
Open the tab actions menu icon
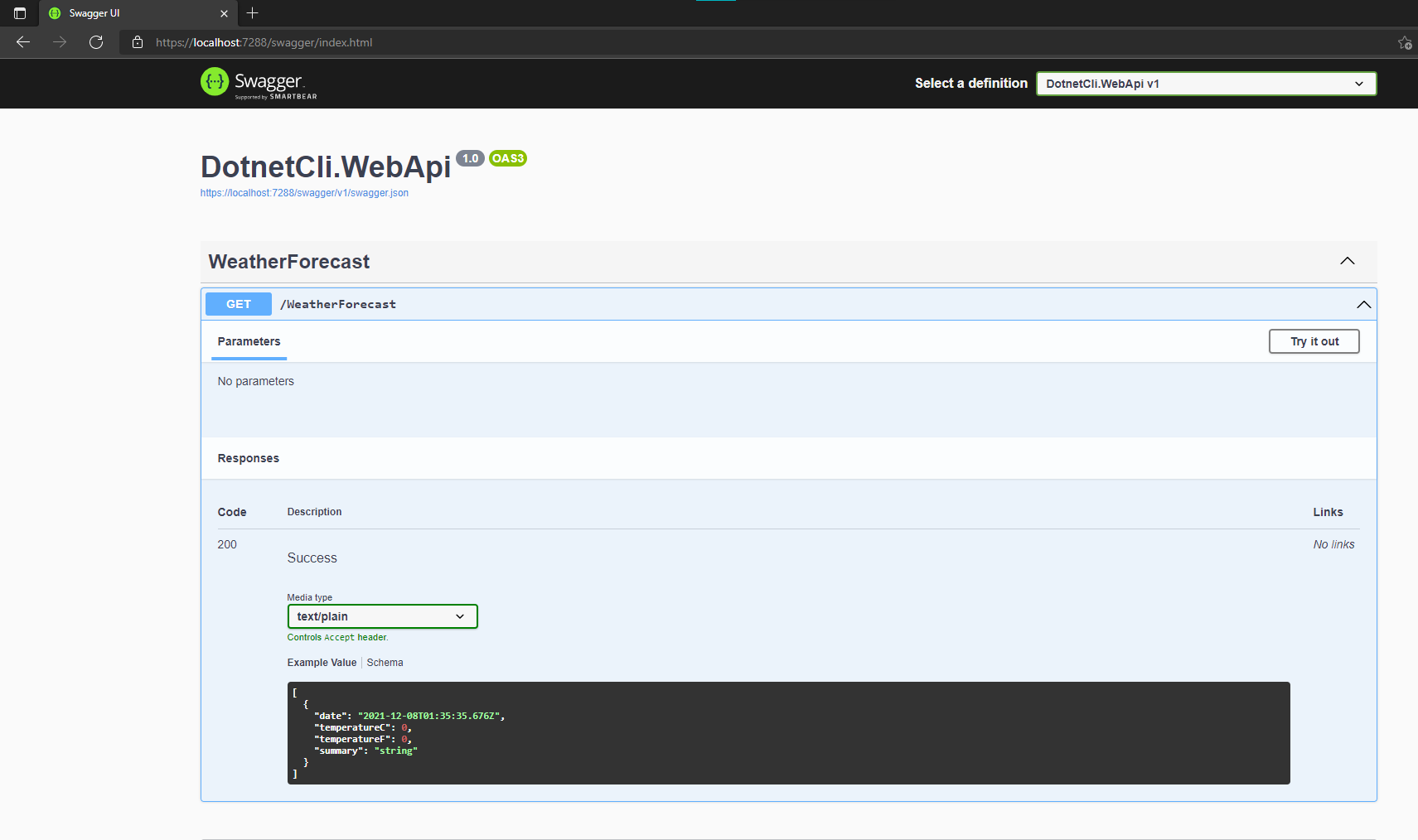tap(20, 13)
